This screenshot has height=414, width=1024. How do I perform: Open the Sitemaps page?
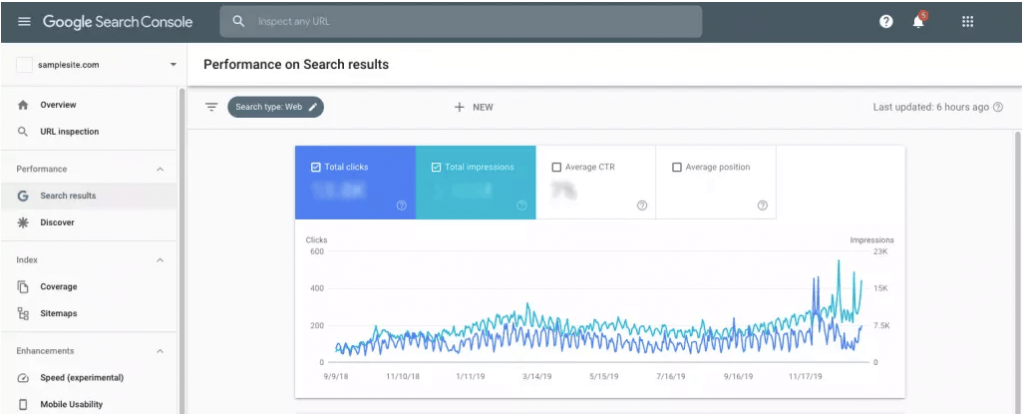[x=58, y=314]
